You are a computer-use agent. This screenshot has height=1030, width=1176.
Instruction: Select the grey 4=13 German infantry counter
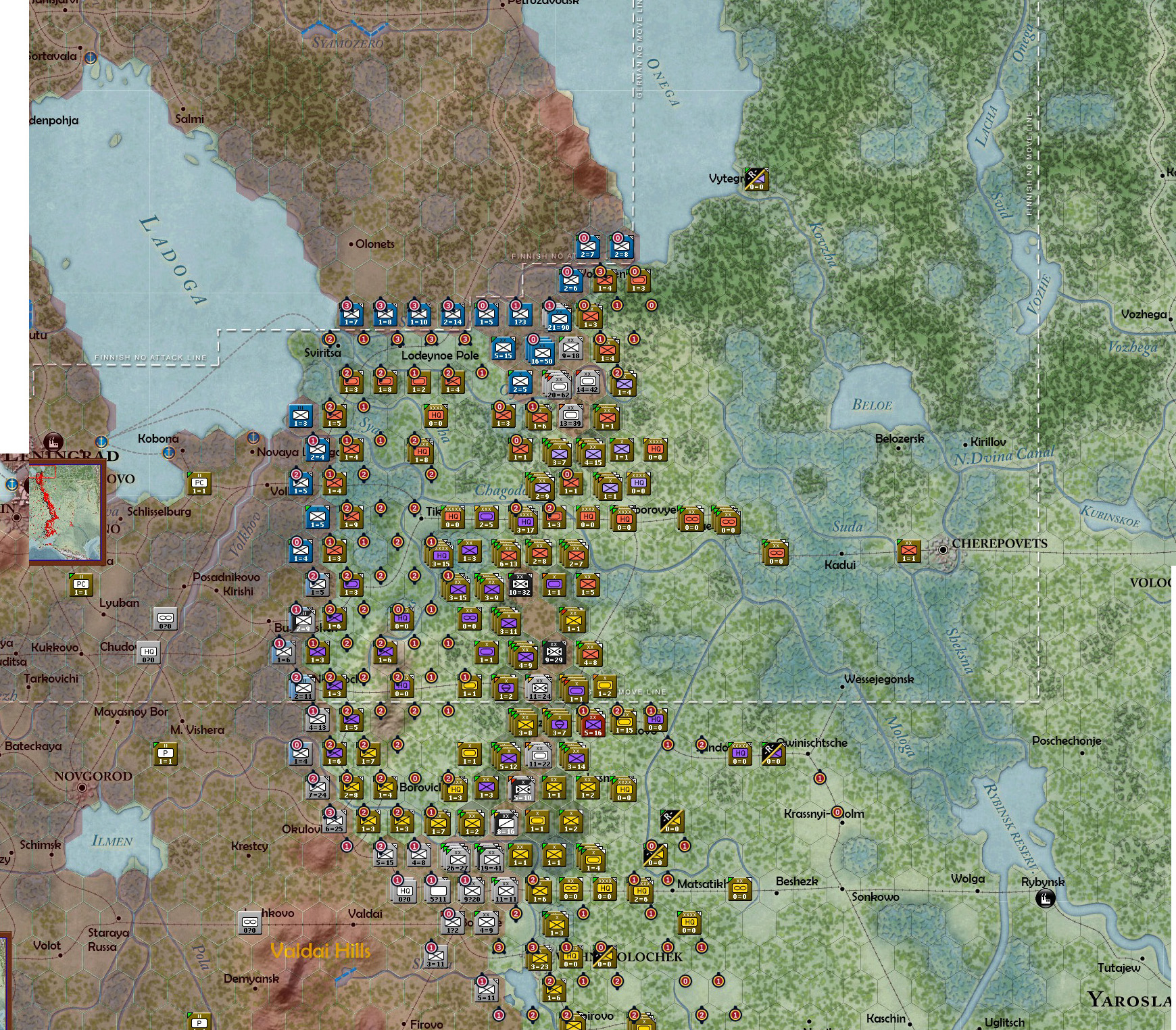[318, 720]
